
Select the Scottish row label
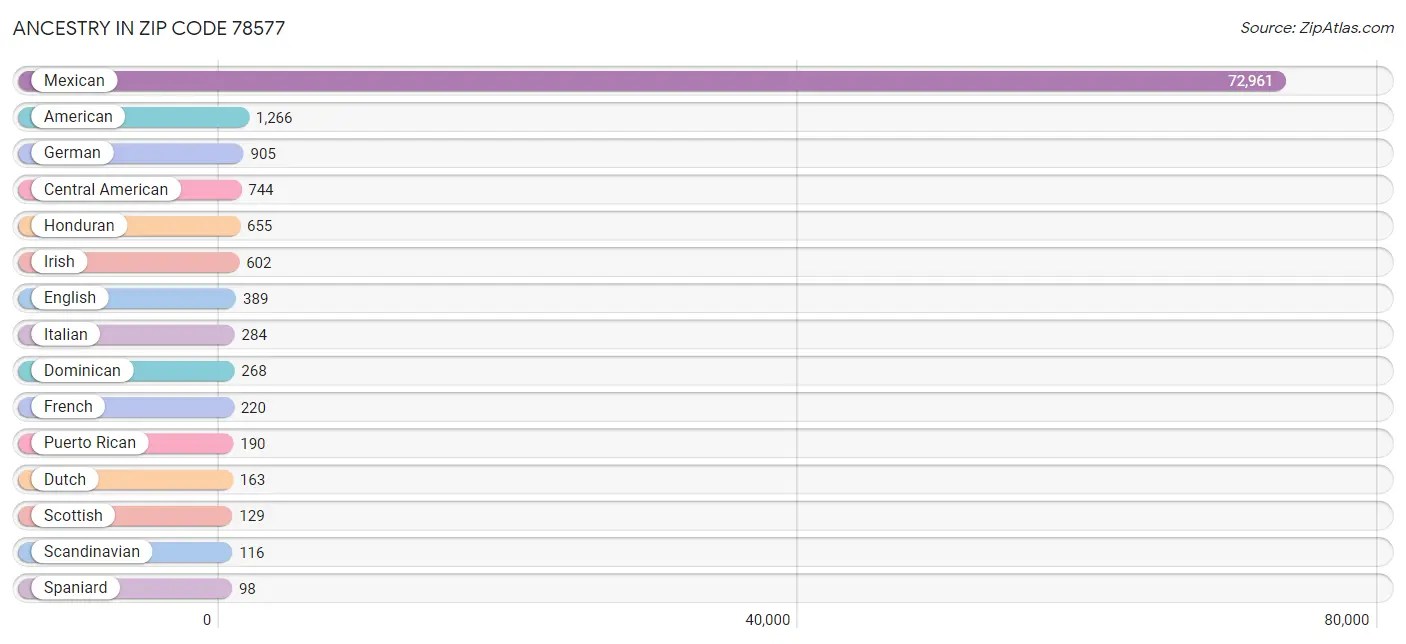[72, 515]
